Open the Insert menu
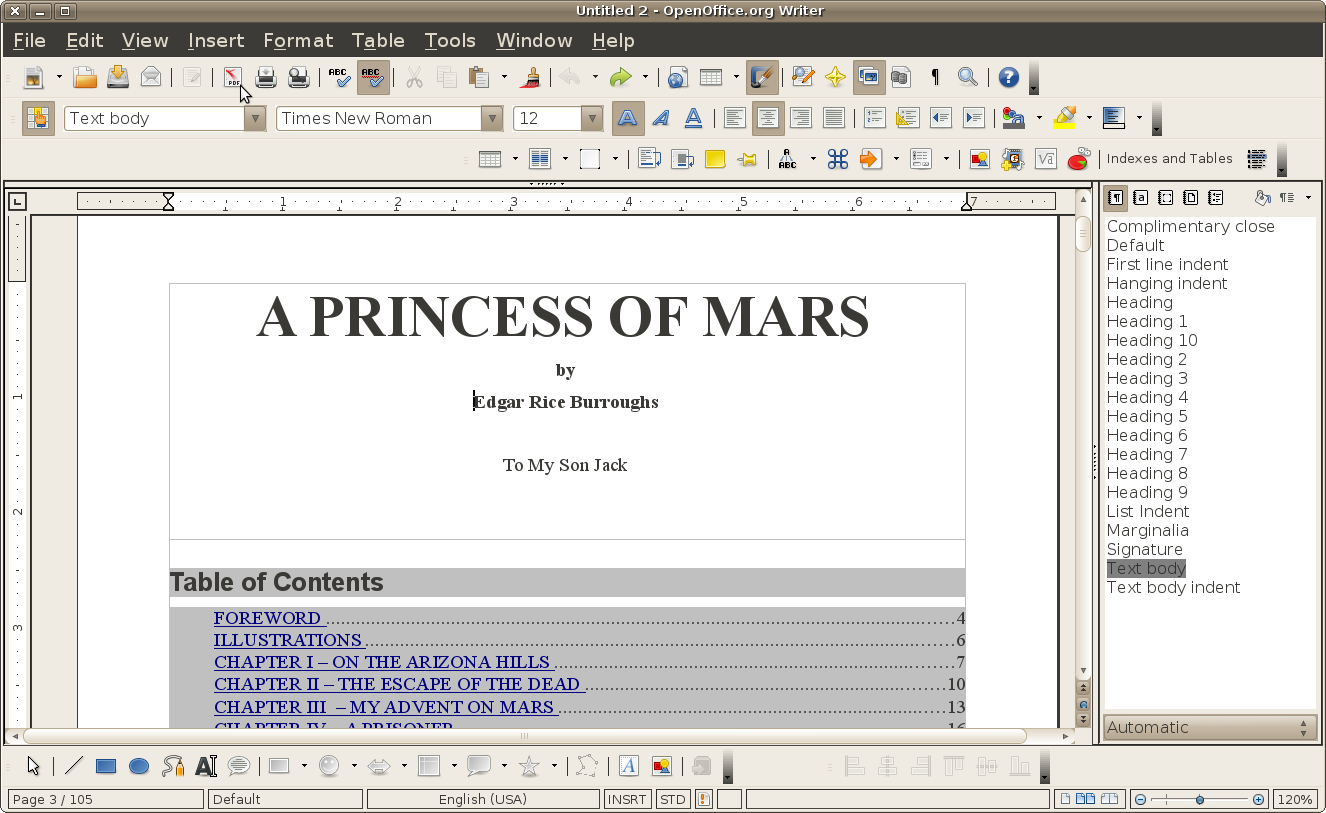This screenshot has width=1326, height=813. tap(216, 41)
